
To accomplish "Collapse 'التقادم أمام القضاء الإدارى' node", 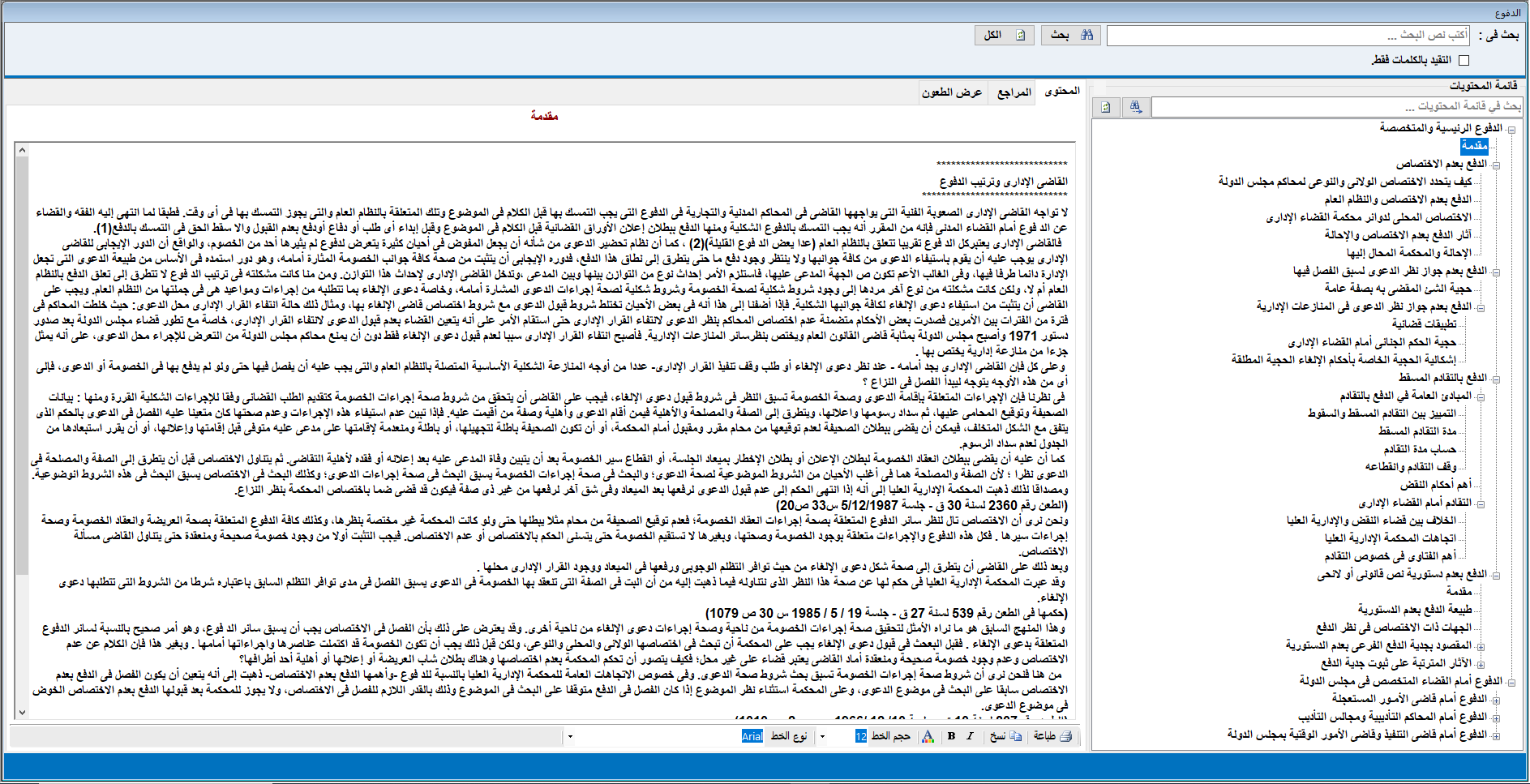I will pyautogui.click(x=1481, y=503).
